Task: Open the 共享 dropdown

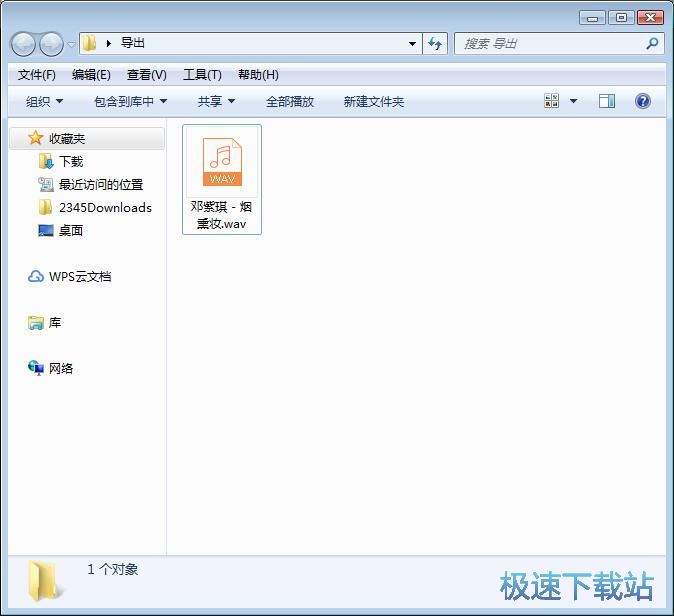Action: pos(216,102)
